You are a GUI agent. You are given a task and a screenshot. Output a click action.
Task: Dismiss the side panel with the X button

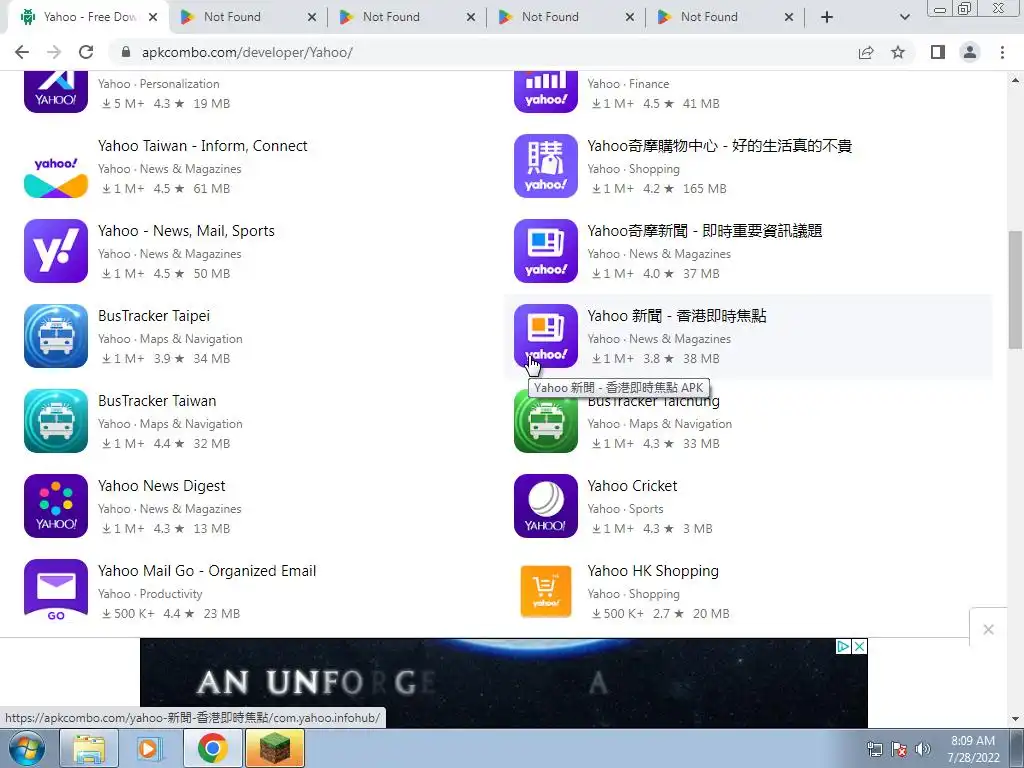[989, 630]
